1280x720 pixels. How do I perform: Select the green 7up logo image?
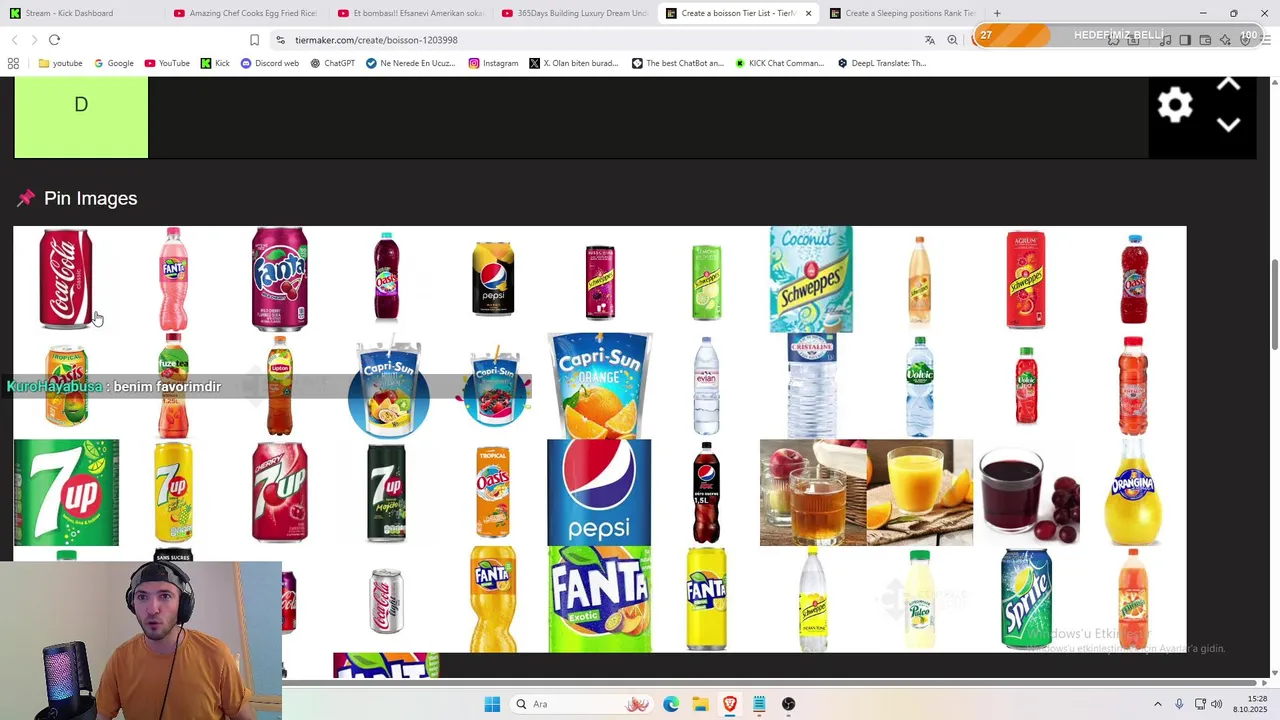coord(66,492)
